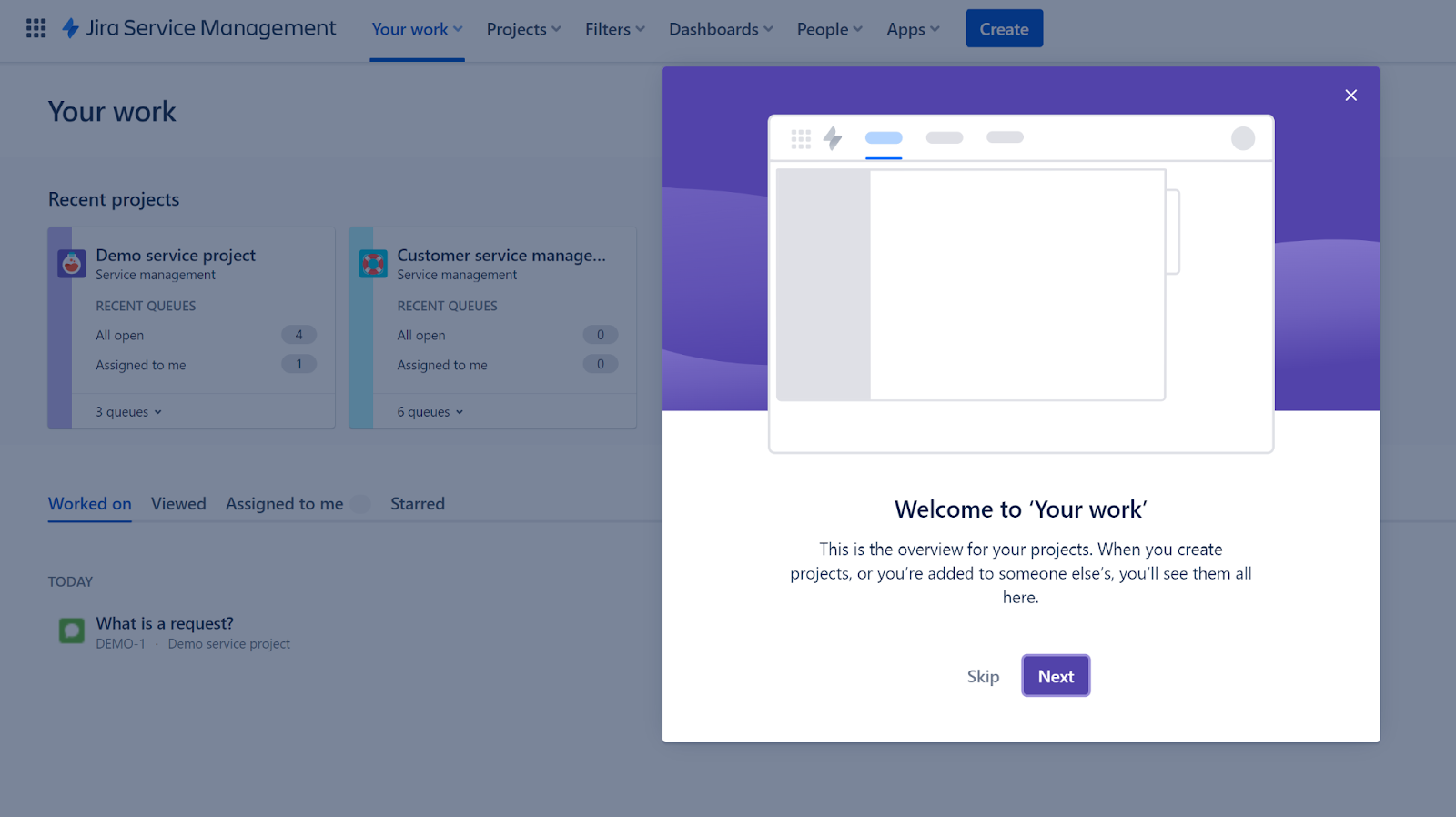Image resolution: width=1456 pixels, height=817 pixels.
Task: Click the Customer service management lifebuoy icon
Action: point(373,264)
